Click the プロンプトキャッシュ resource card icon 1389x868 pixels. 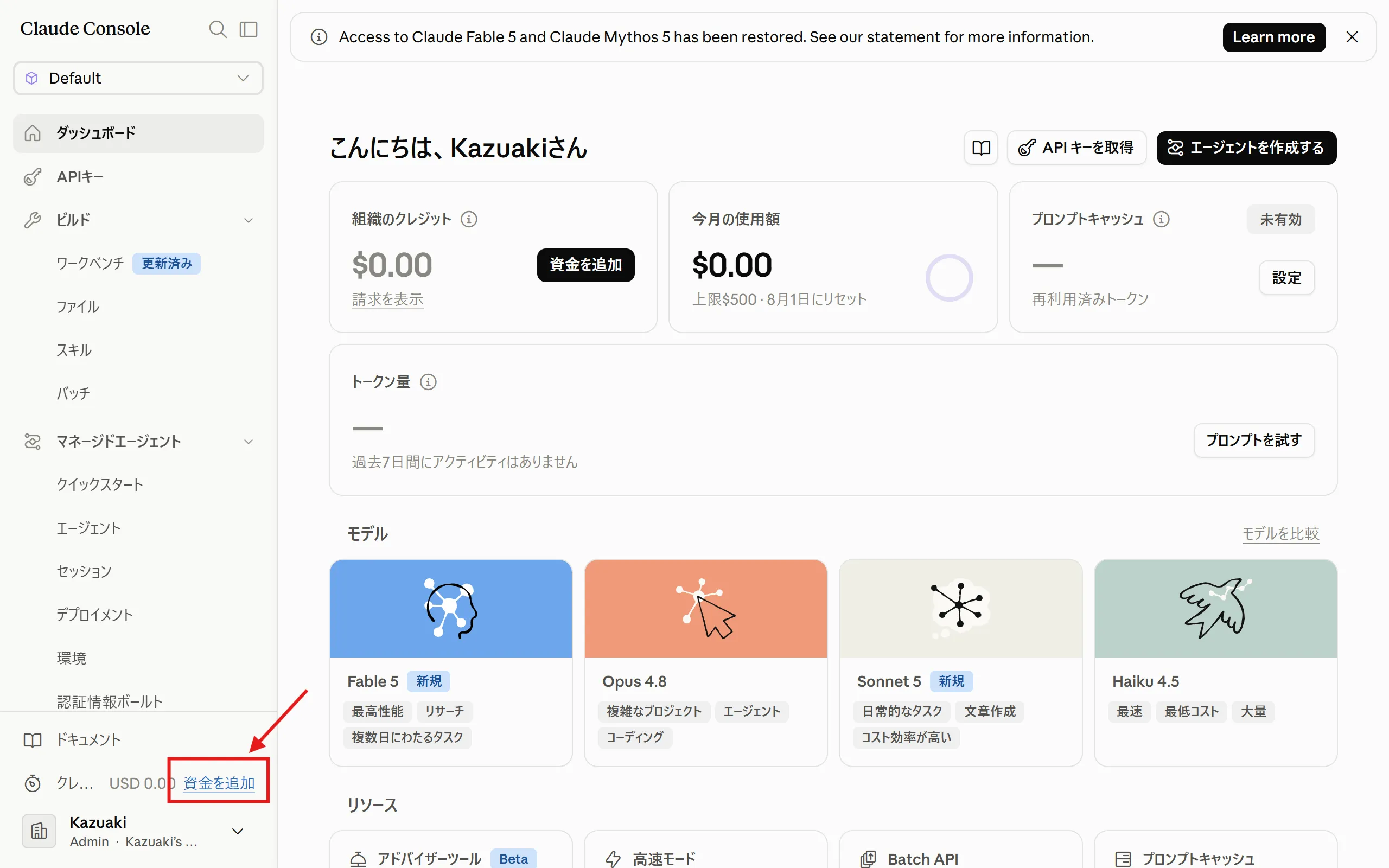(1123, 859)
